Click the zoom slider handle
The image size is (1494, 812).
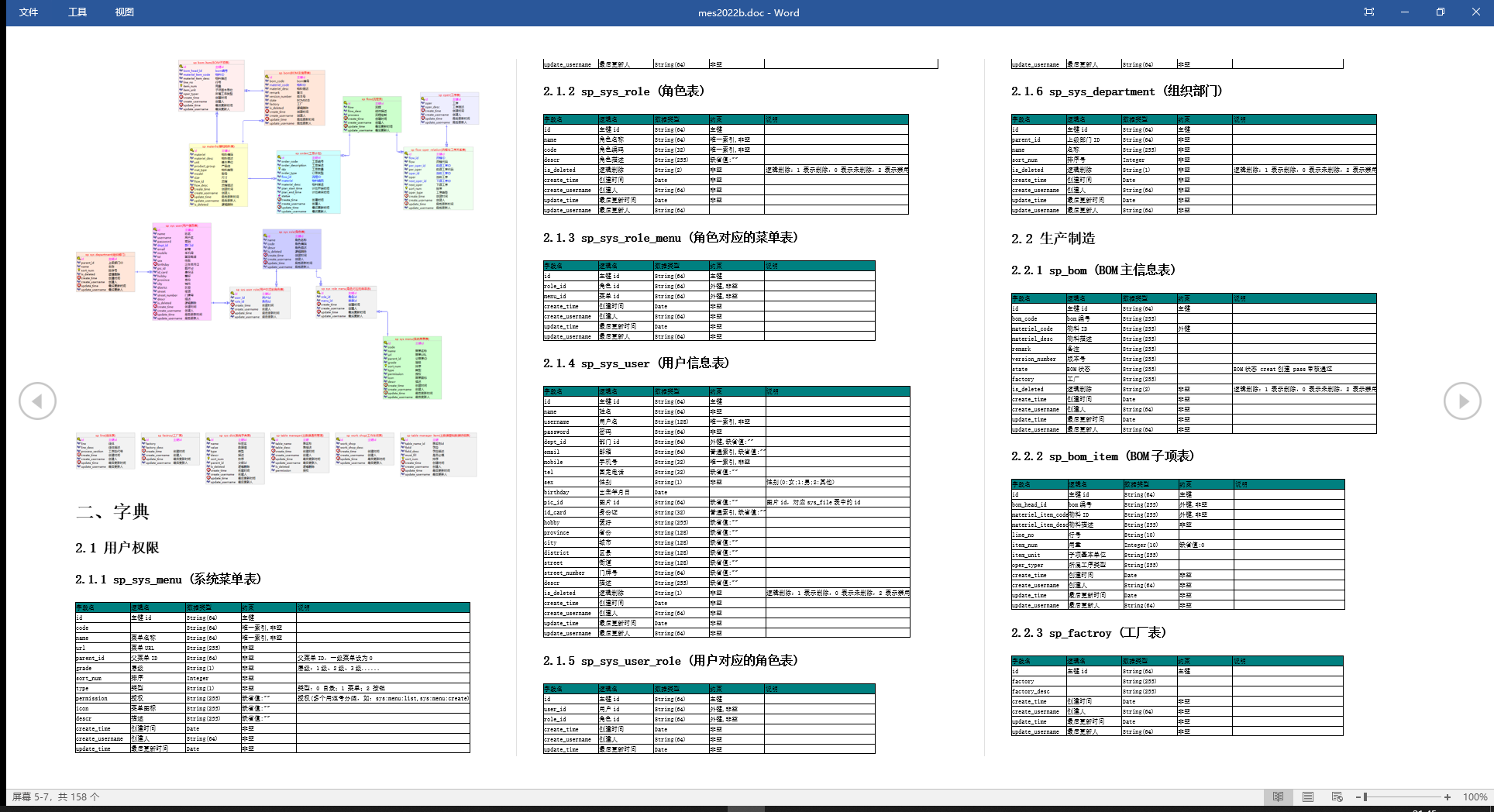click(1365, 797)
